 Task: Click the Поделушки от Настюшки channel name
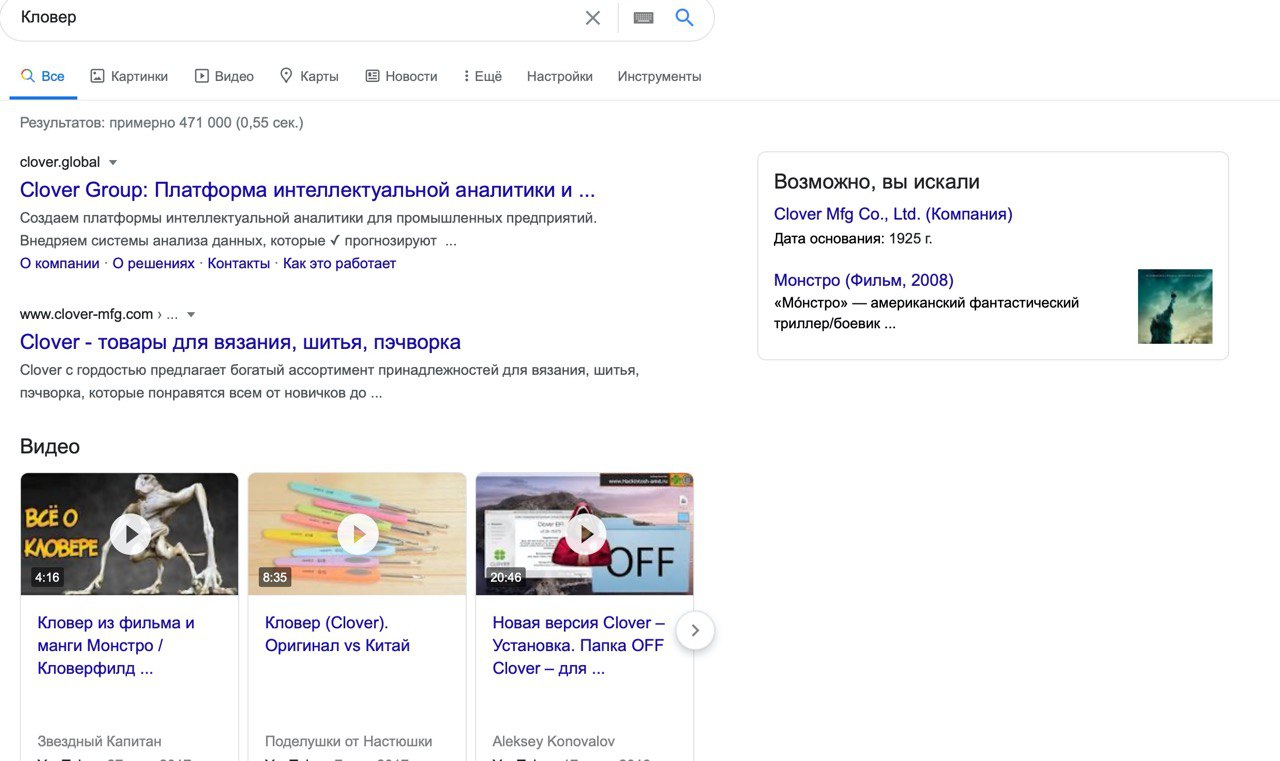pos(349,741)
